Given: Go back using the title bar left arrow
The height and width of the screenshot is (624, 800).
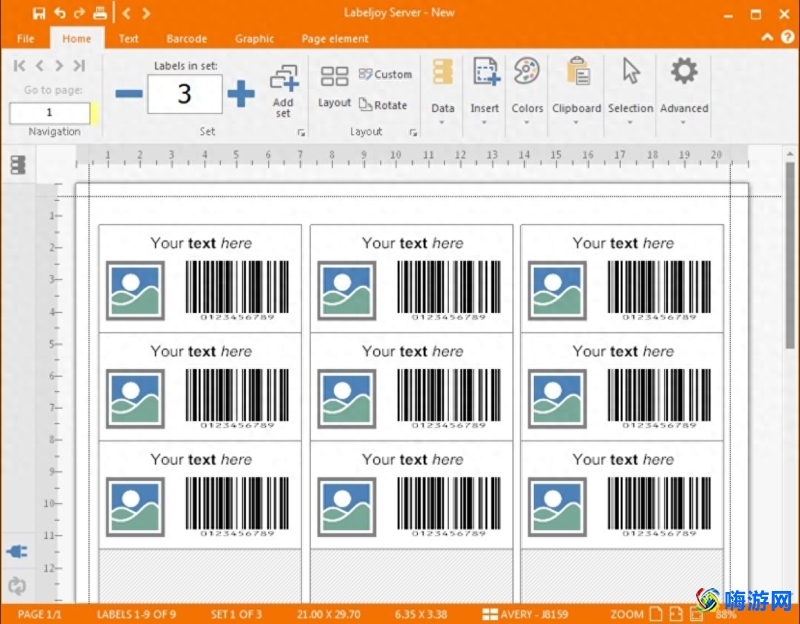Looking at the screenshot, I should [x=127, y=13].
